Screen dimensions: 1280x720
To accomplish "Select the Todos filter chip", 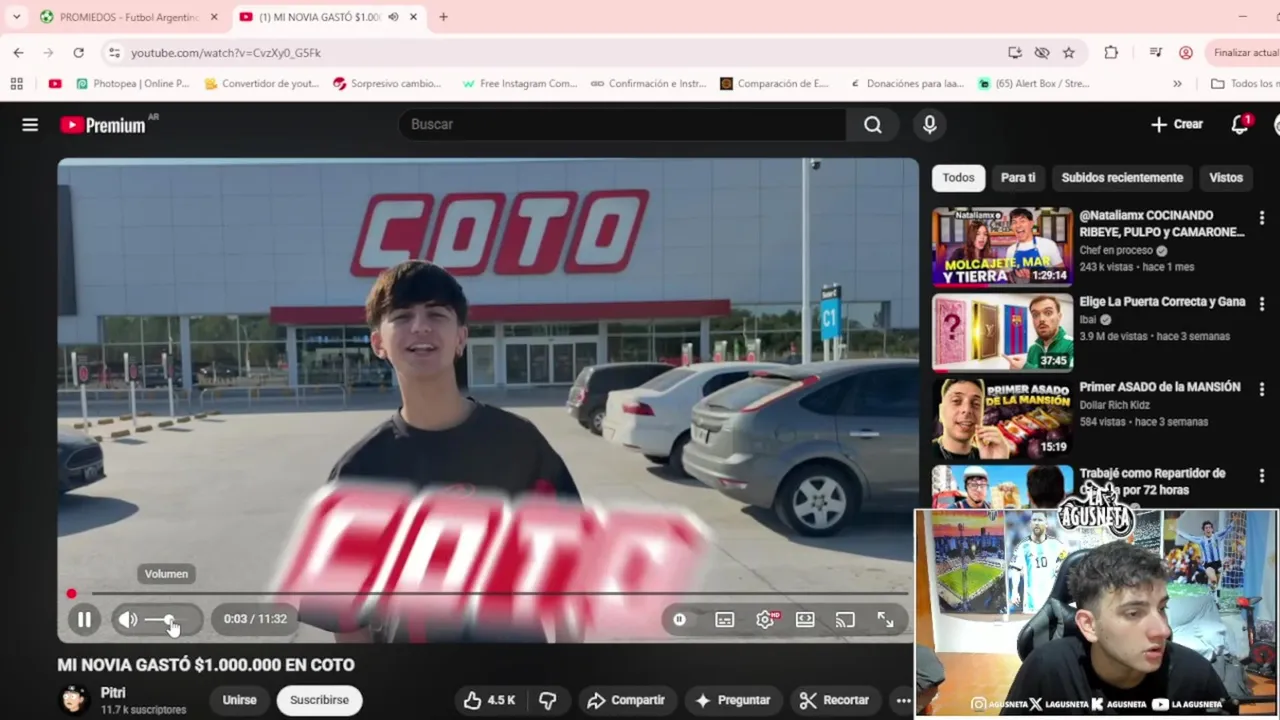I will [958, 177].
